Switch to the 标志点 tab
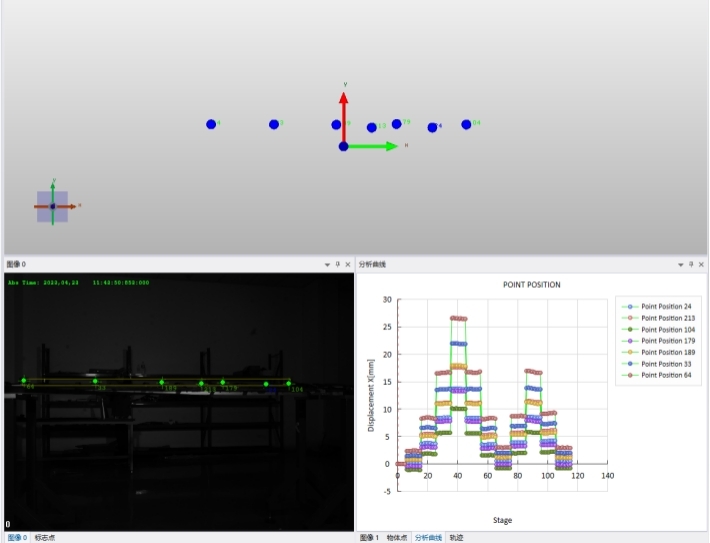This screenshot has width=710, height=543. click(x=45, y=538)
